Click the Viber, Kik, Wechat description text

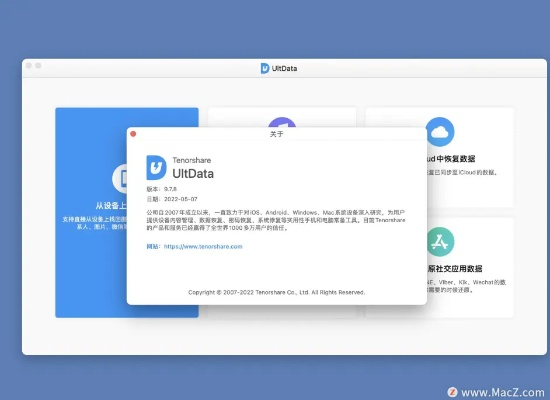(x=467, y=286)
